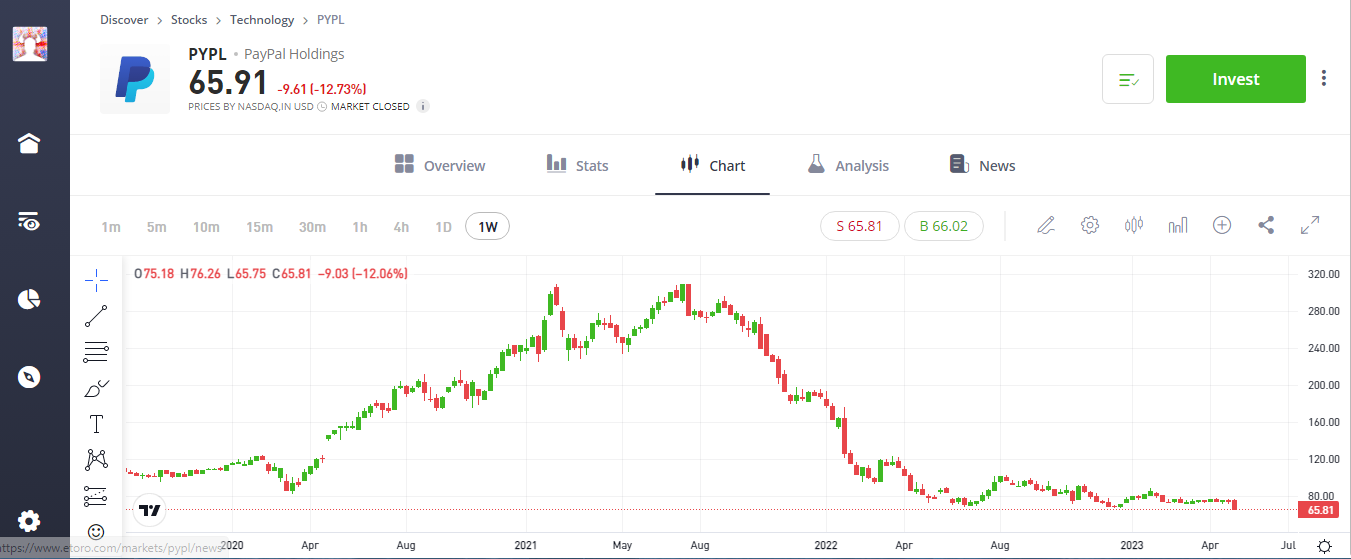Select the forecast measurement tool
Screen dimensions: 1351x559
97,496
